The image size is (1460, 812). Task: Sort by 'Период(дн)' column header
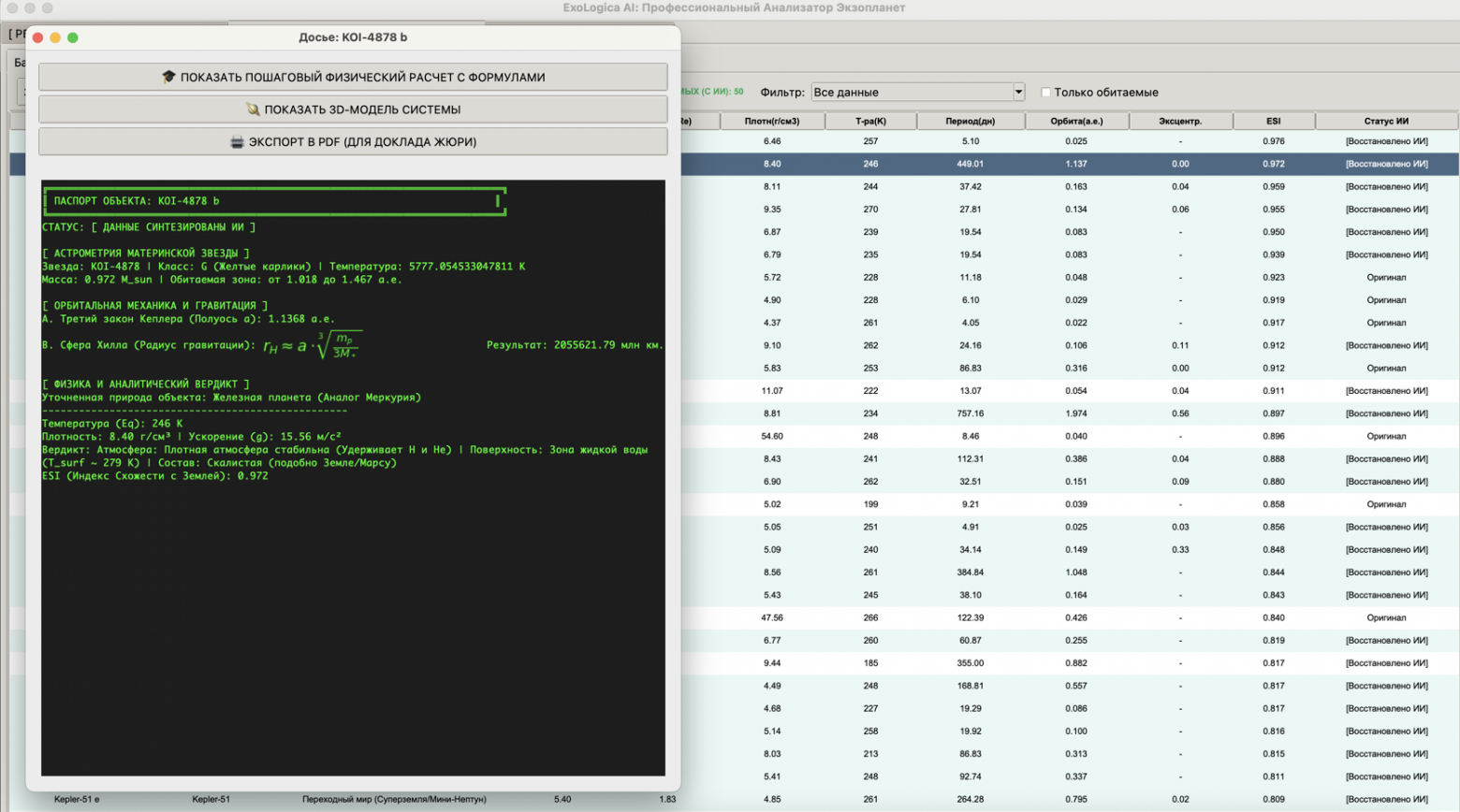(x=970, y=121)
